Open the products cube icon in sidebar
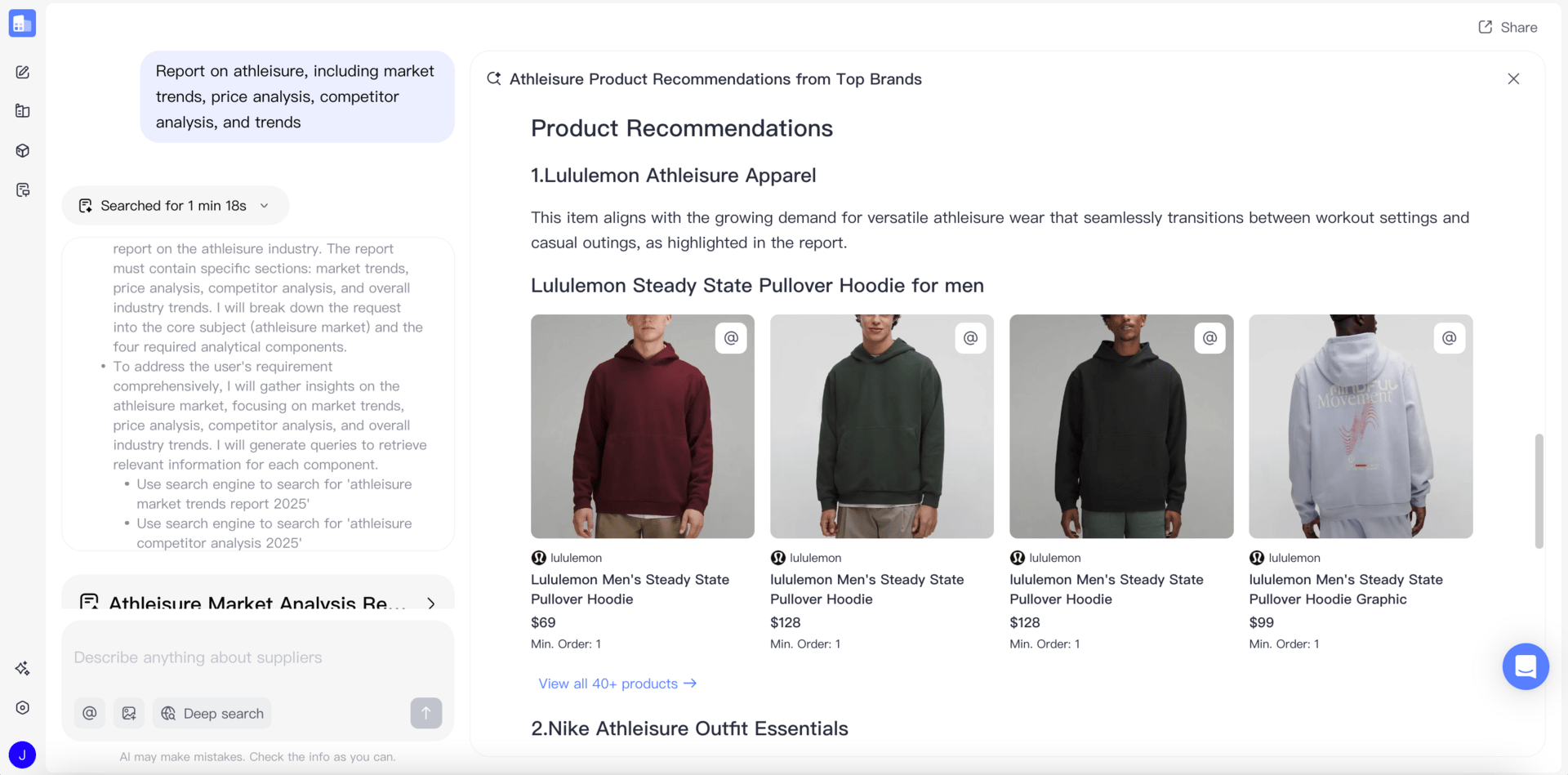 pos(22,150)
